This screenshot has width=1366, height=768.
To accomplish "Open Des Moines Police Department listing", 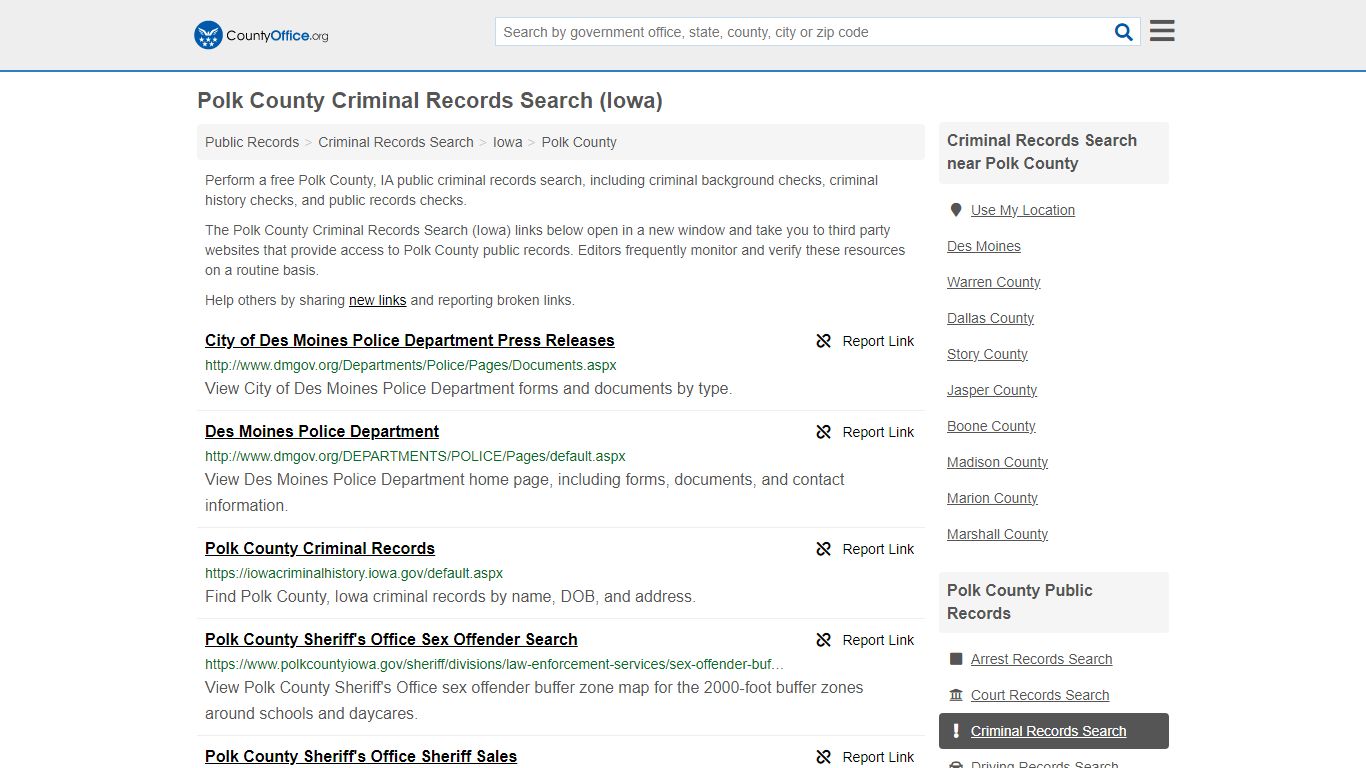I will coord(322,432).
